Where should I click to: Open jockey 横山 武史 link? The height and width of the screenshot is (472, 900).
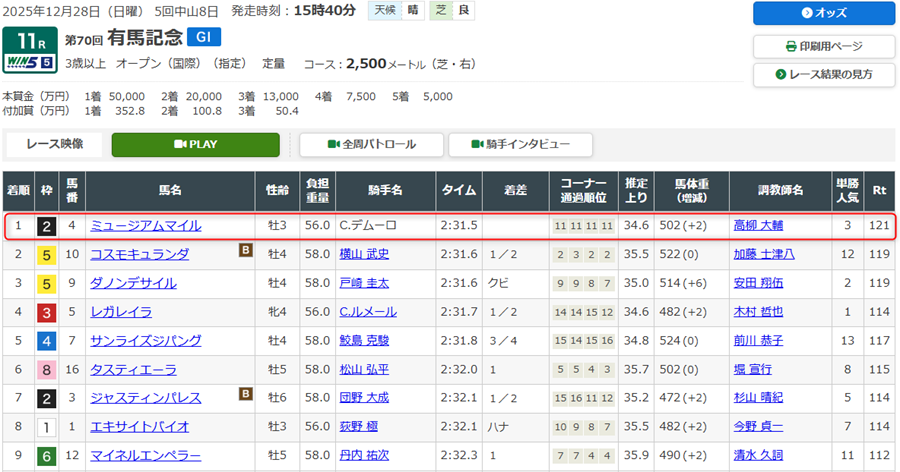364,254
